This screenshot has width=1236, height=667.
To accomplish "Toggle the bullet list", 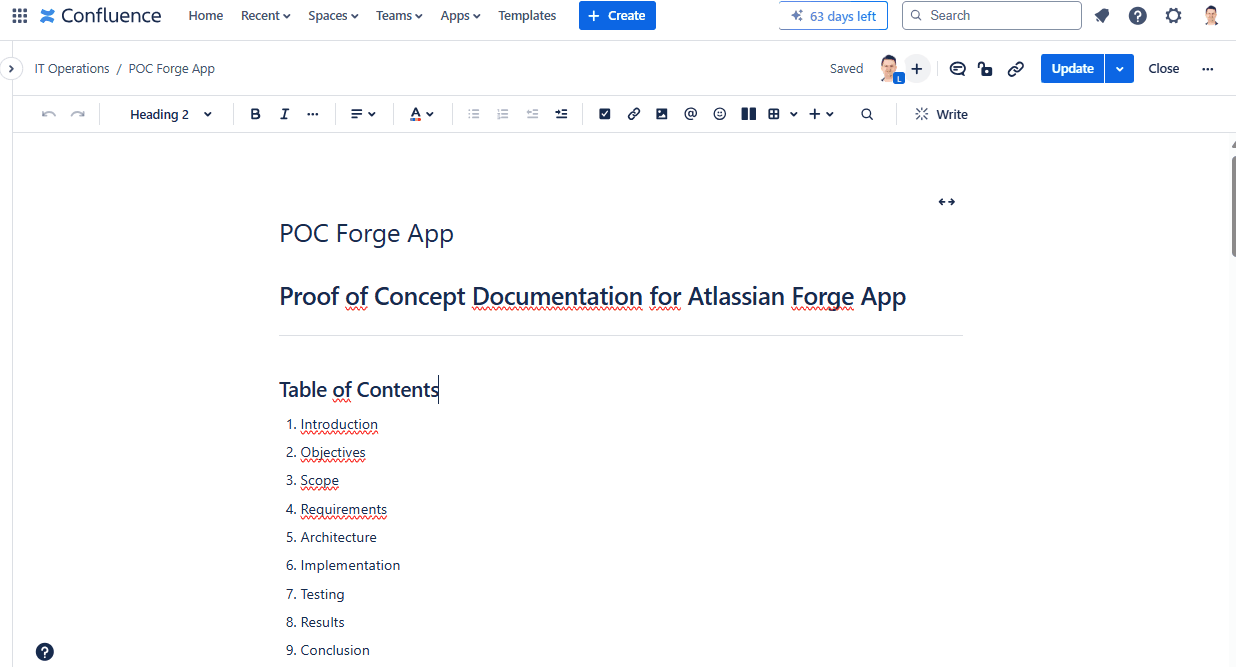I will [x=474, y=114].
